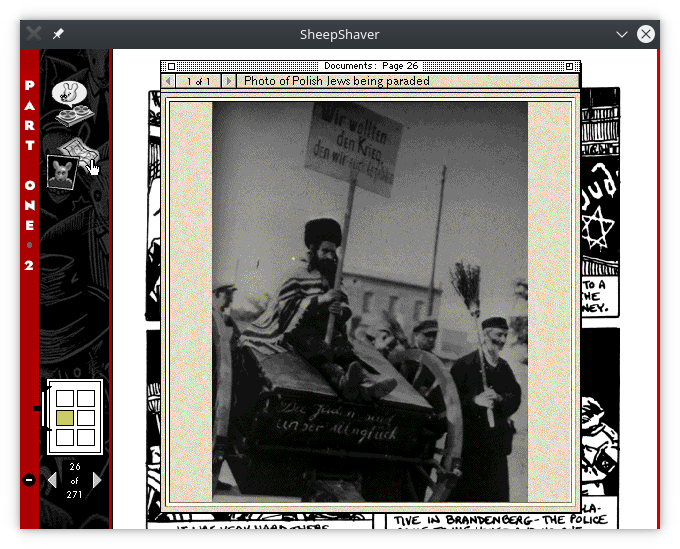Click the photo of the paraded men
This screenshot has width=680, height=549.
[x=370, y=300]
